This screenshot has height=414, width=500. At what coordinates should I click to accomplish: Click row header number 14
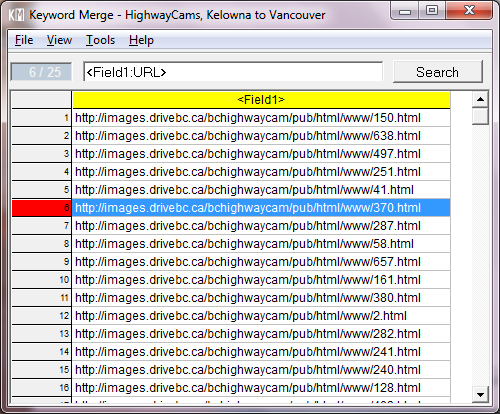pos(42,352)
